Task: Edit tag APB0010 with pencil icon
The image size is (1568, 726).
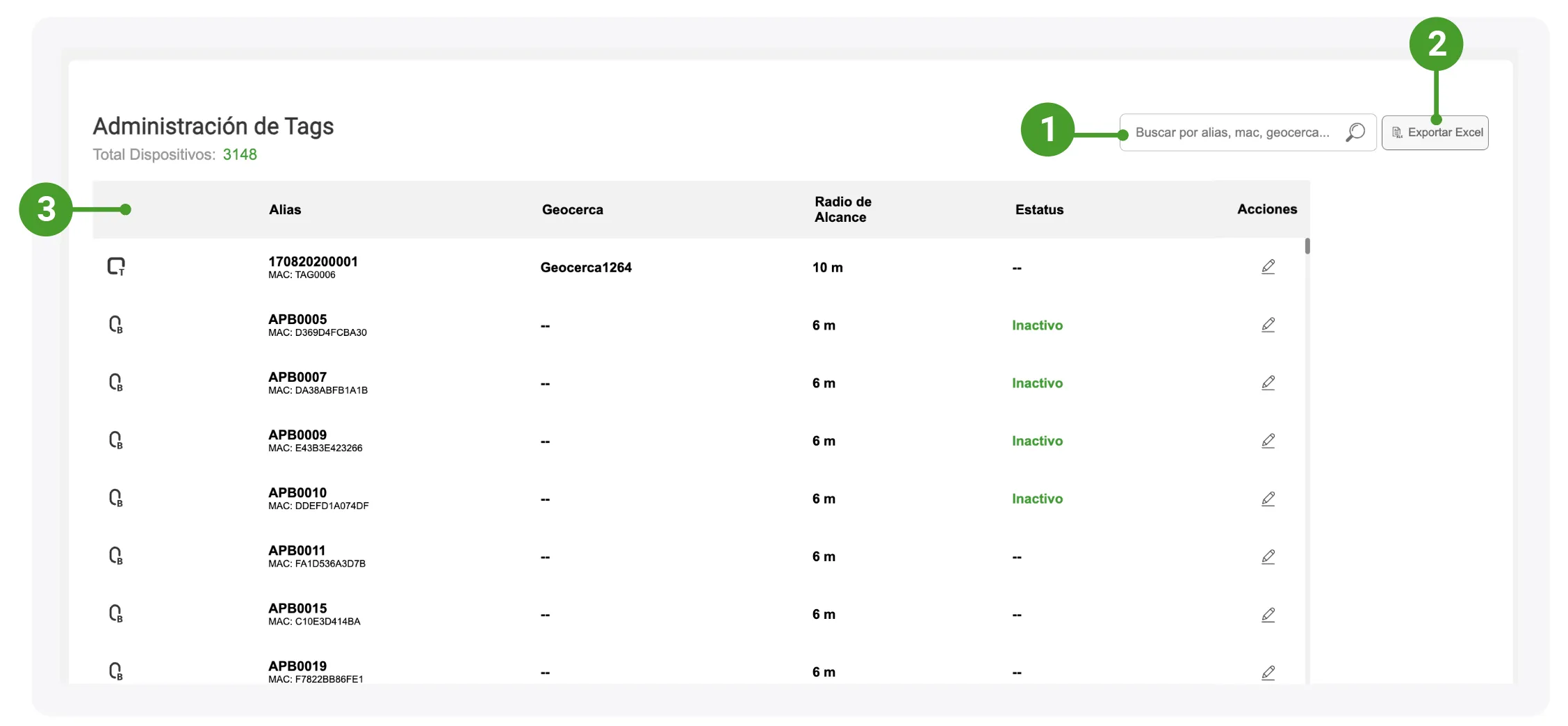Action: pos(1268,499)
